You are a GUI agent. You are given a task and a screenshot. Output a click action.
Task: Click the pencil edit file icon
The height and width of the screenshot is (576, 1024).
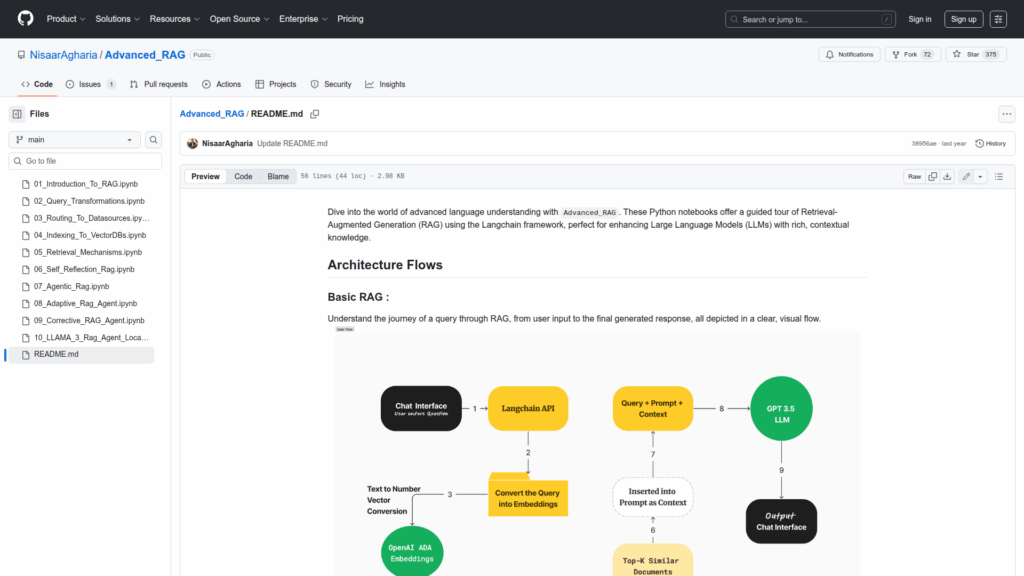click(966, 176)
